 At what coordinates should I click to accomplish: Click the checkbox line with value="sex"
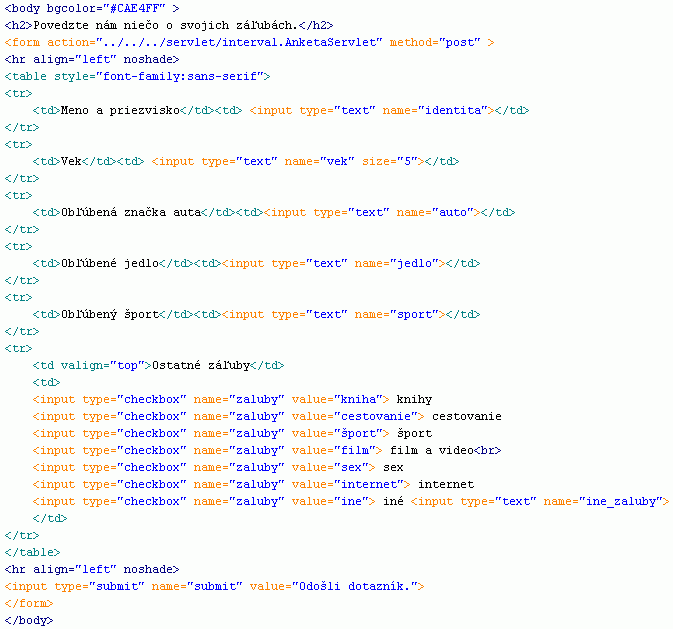coord(218,468)
